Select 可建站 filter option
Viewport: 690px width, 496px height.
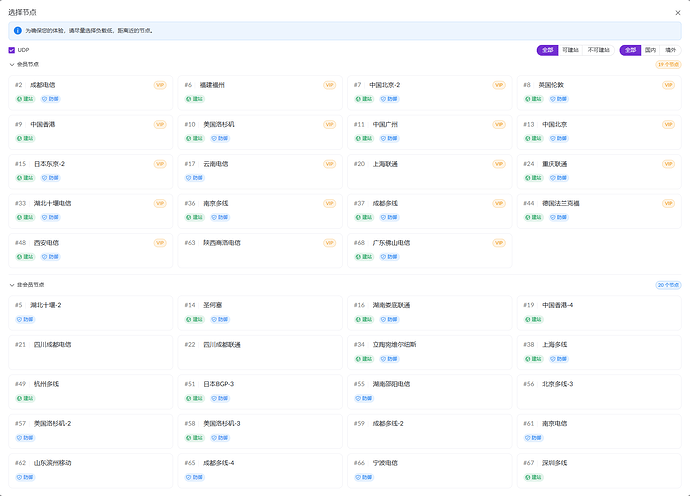[570, 50]
